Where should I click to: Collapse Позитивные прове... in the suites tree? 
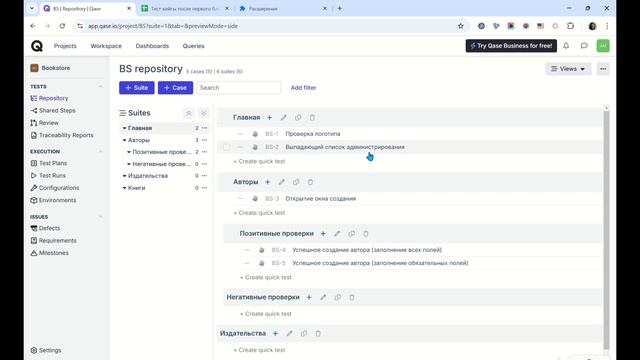point(129,152)
